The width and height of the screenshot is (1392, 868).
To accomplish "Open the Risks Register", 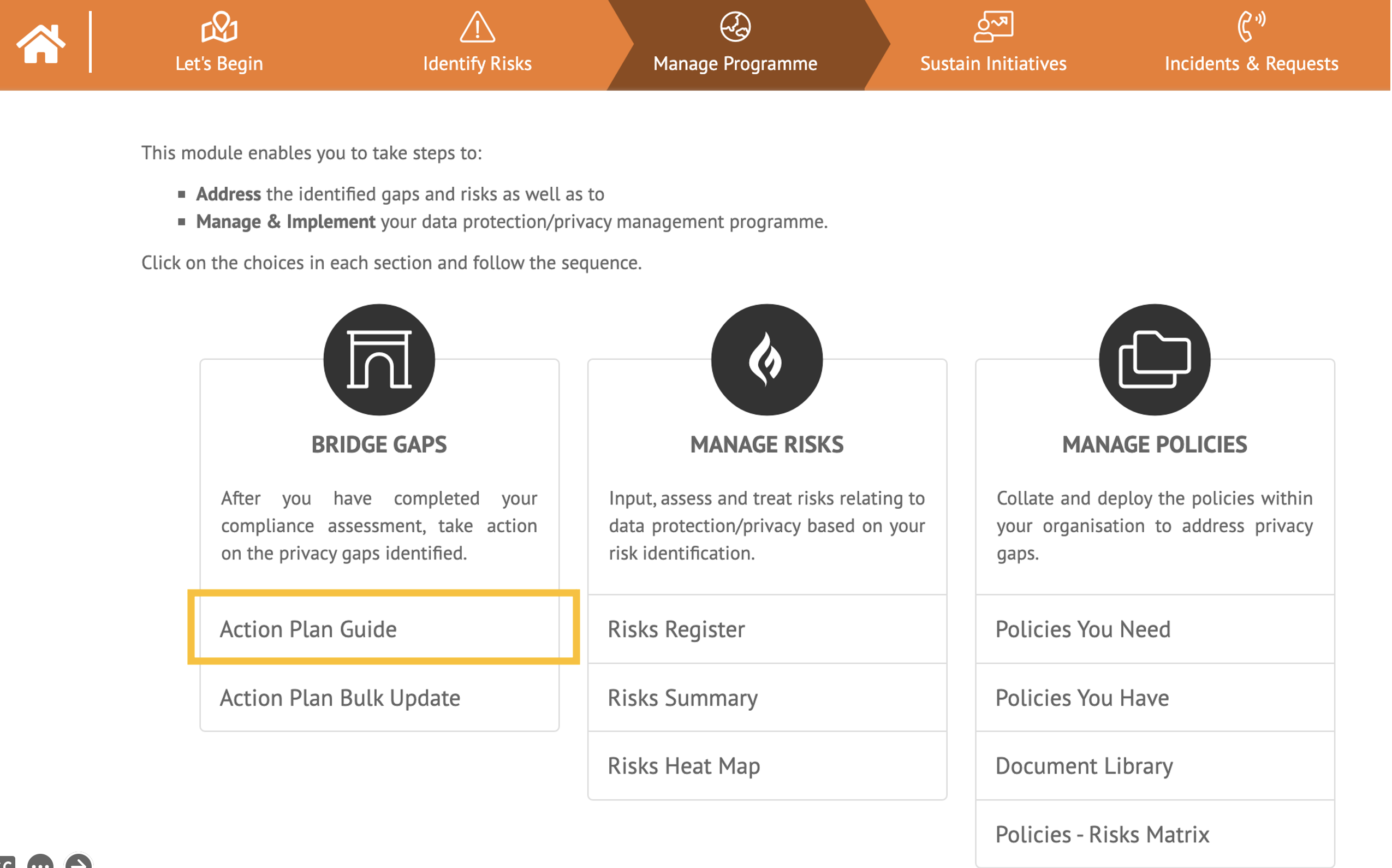I will (x=676, y=629).
